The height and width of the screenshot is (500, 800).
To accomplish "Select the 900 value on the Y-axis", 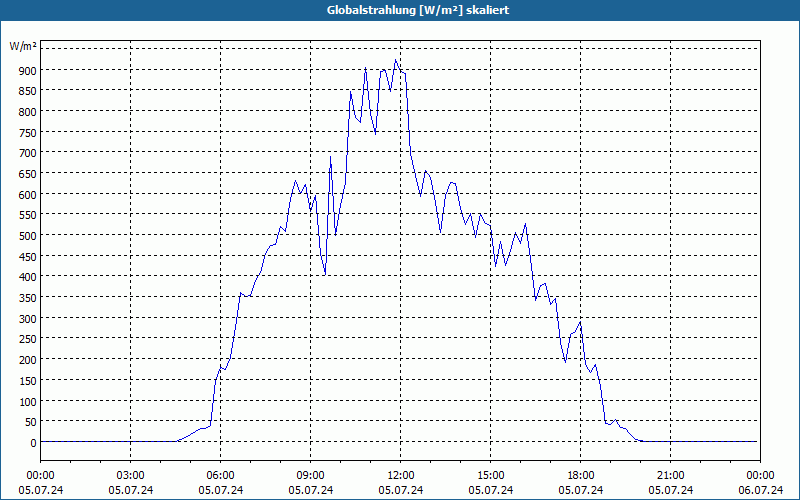I will tap(29, 71).
